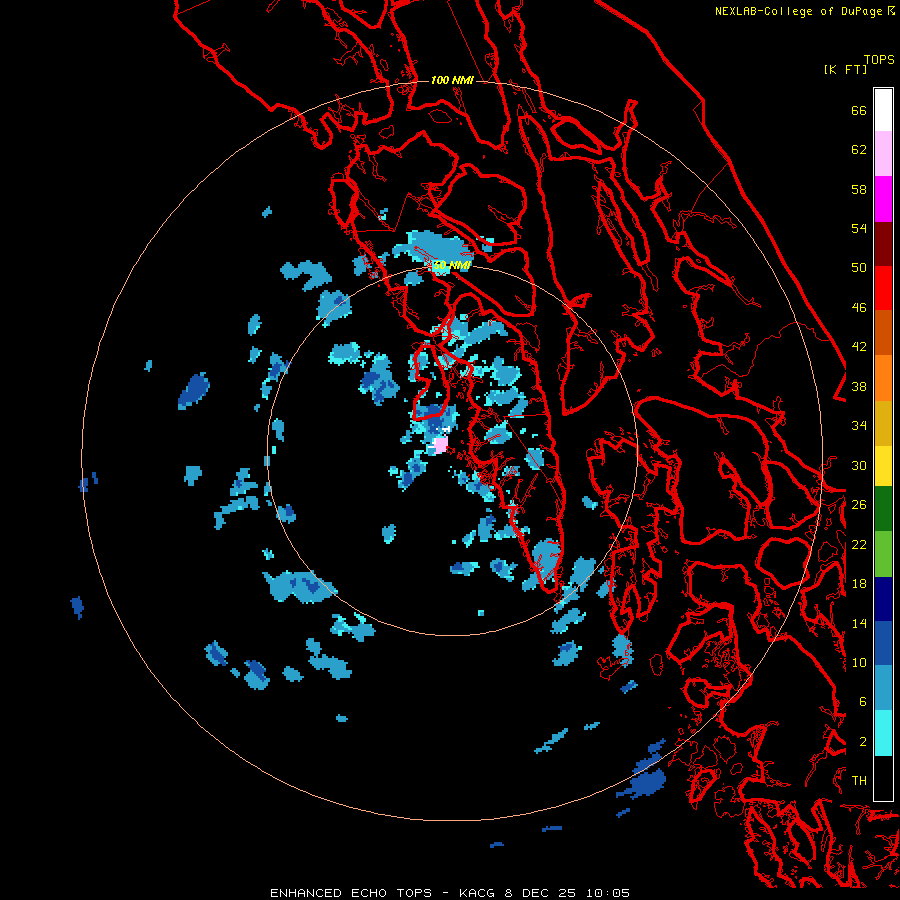The image size is (900, 900).
Task: Click the light pink echo near the radar center
Action: [440, 445]
